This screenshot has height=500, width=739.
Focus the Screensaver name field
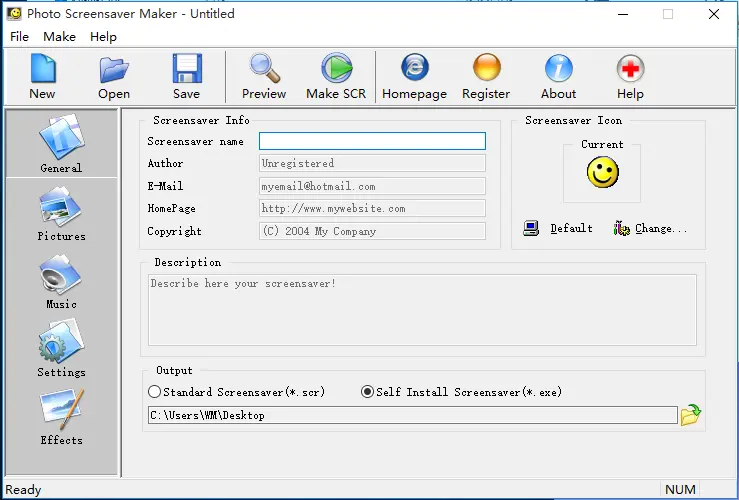click(372, 141)
